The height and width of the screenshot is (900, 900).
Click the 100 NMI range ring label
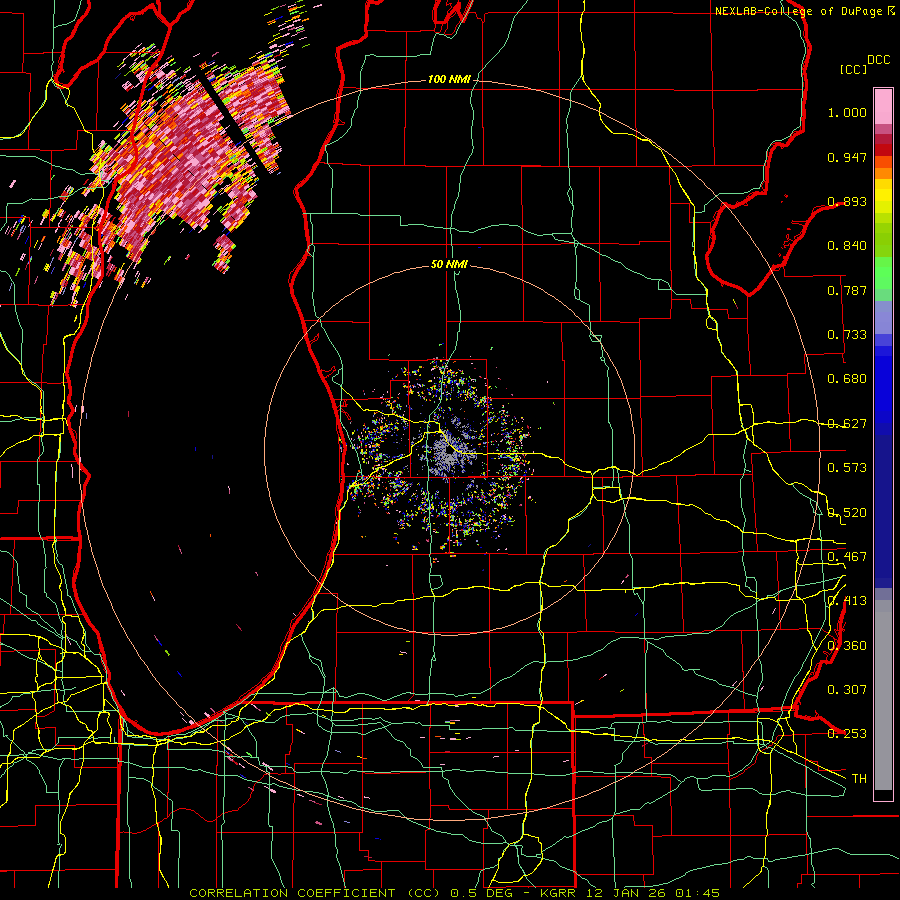pos(449,79)
